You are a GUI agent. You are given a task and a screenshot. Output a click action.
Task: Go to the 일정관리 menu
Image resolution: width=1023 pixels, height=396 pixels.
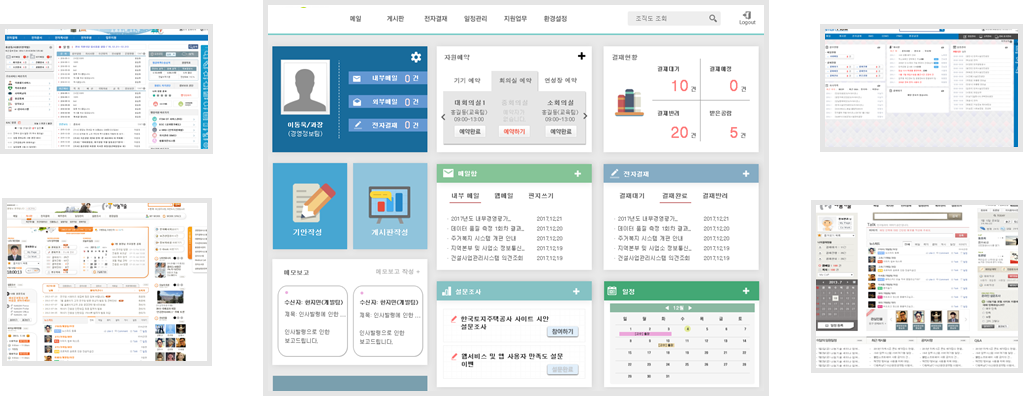pyautogui.click(x=475, y=19)
